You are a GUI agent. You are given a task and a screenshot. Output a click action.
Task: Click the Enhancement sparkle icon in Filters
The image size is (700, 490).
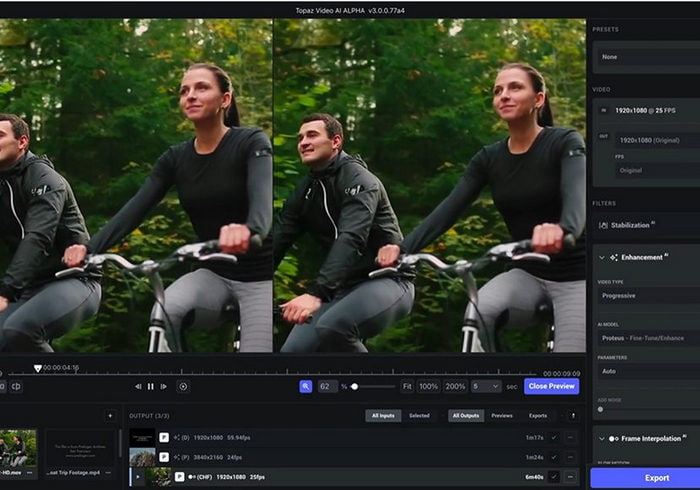click(x=614, y=257)
